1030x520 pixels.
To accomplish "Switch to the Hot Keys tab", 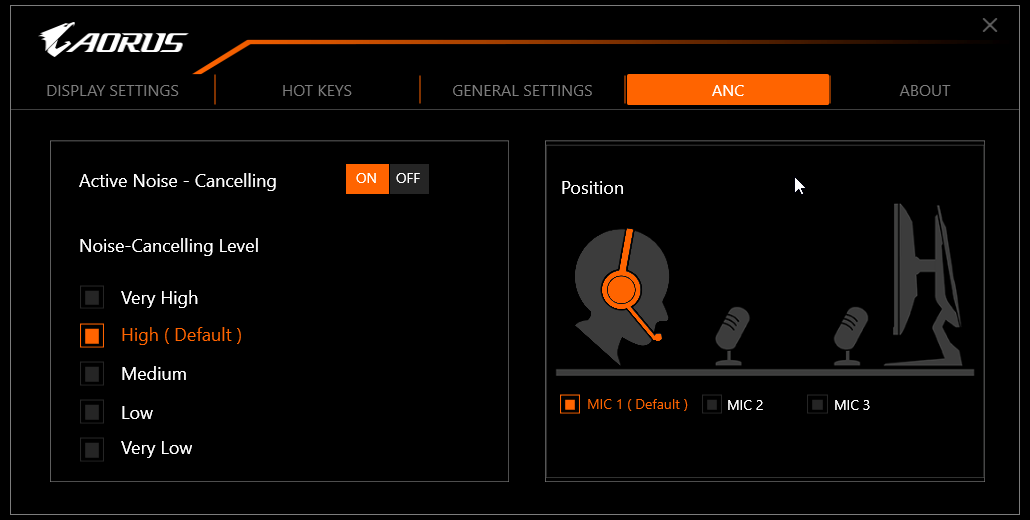I will tap(317, 90).
